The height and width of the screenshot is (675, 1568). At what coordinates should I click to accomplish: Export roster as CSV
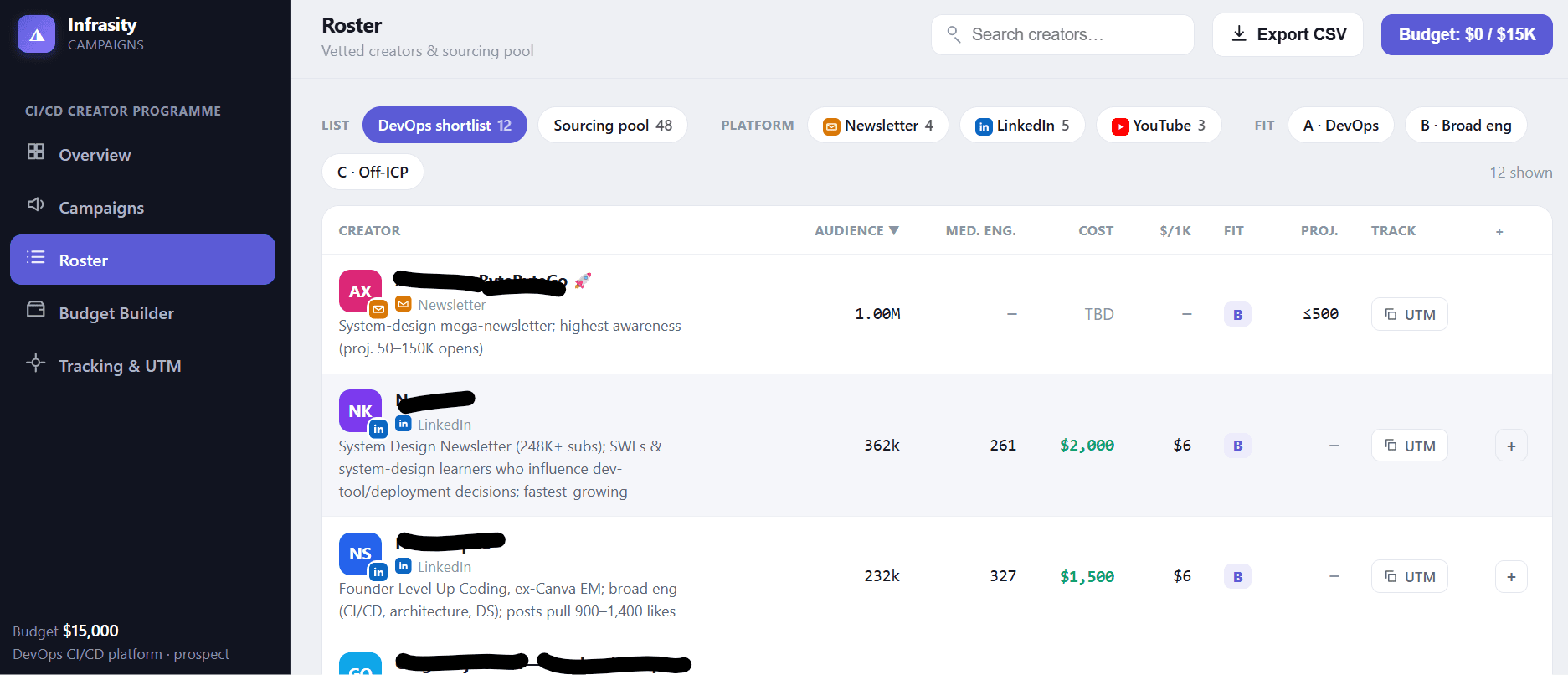[x=1288, y=34]
